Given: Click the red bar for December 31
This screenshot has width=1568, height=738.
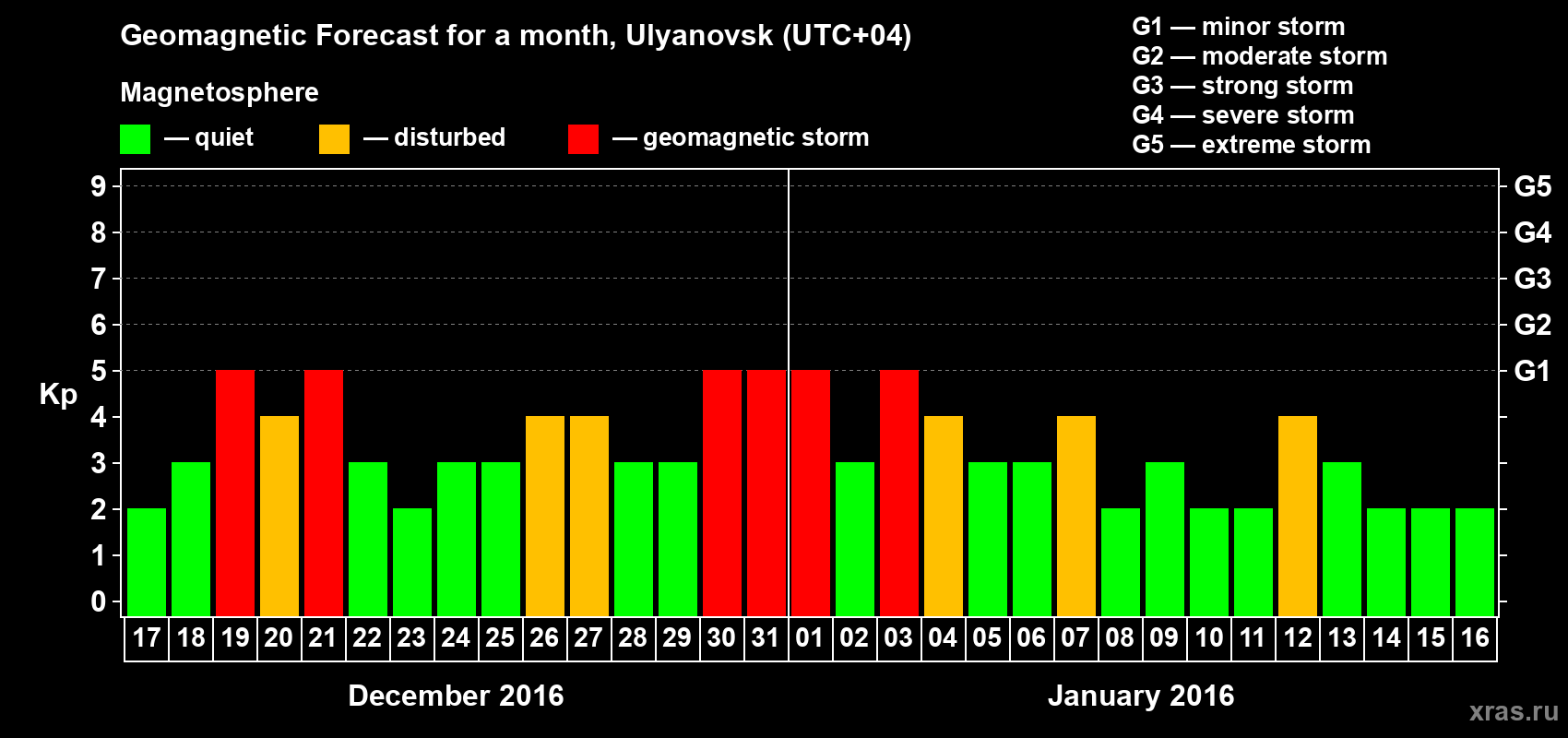Looking at the screenshot, I should [766, 493].
